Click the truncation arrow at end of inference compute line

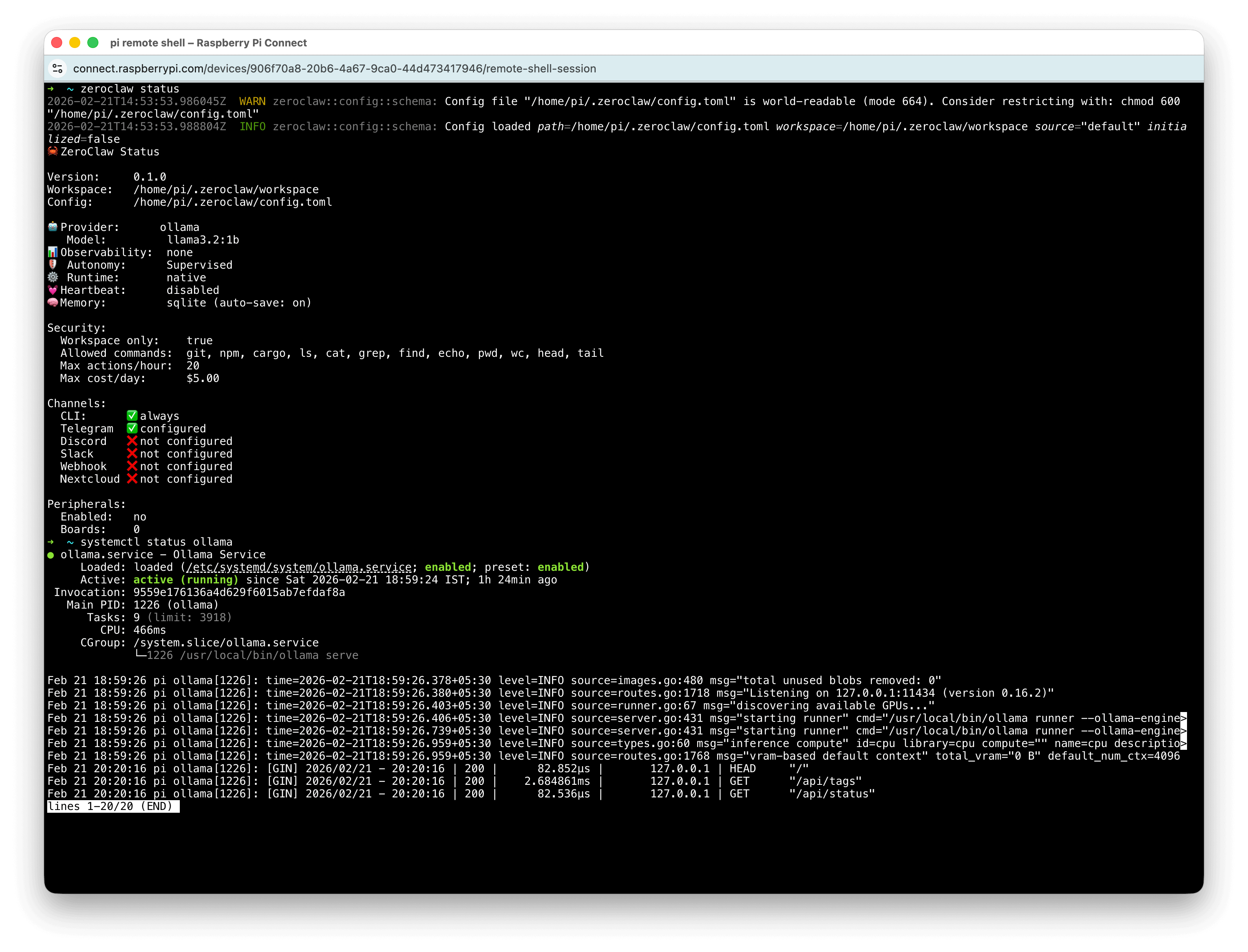tap(1183, 744)
